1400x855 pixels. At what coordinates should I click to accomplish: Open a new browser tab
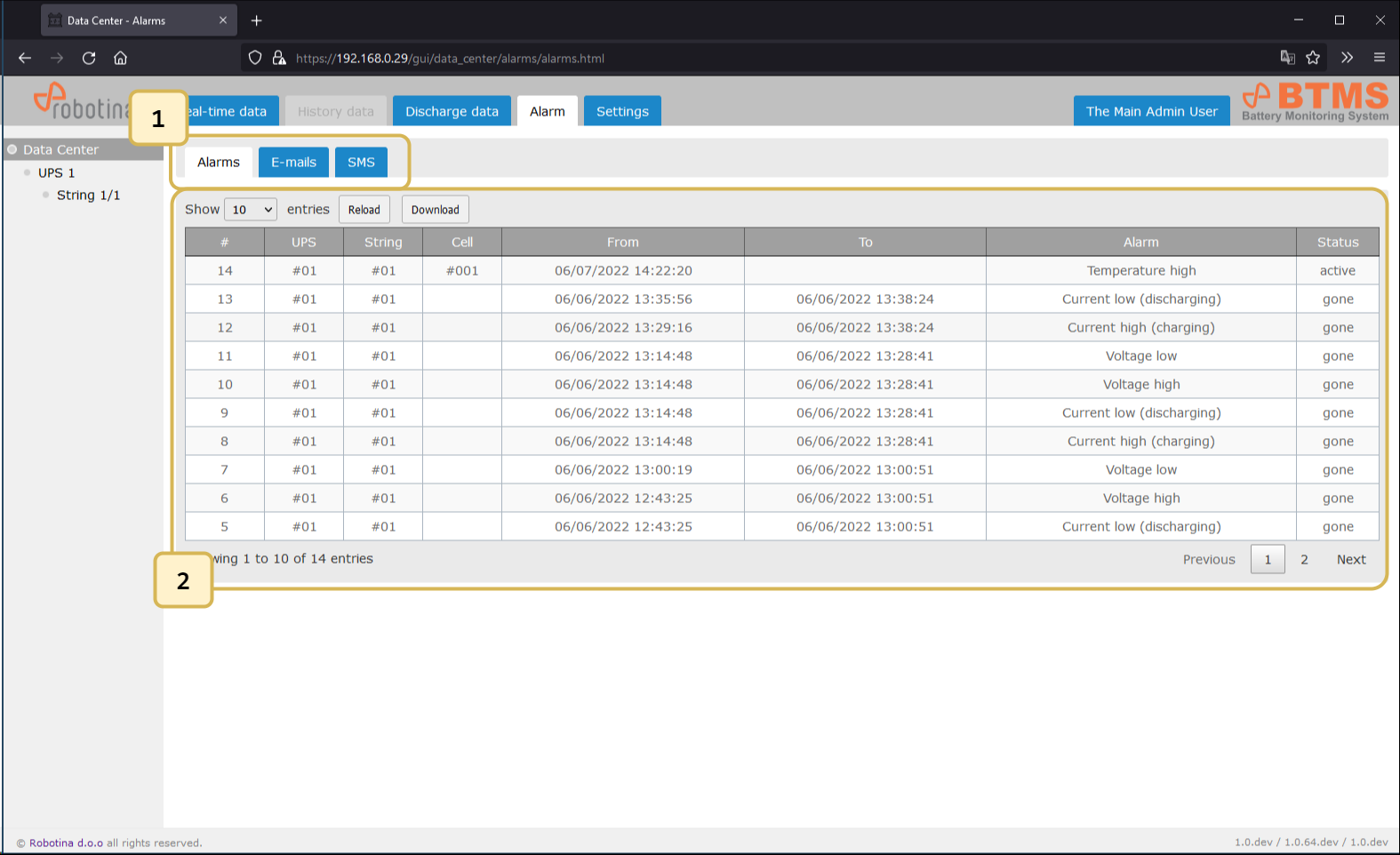pyautogui.click(x=257, y=20)
